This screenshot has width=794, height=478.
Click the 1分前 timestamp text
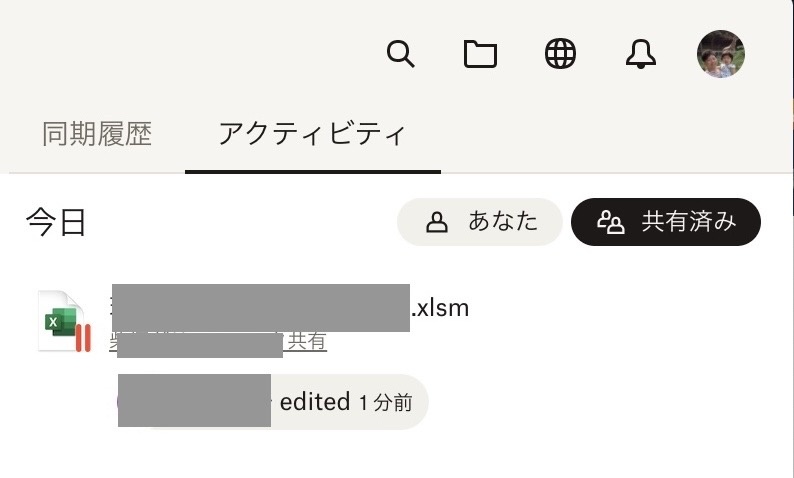click(386, 403)
